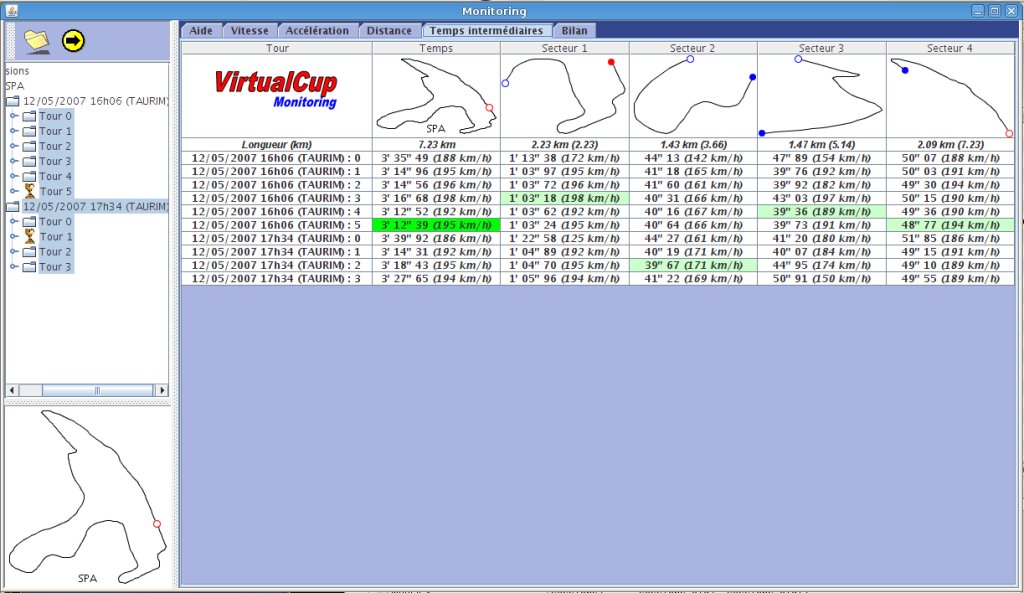1024x593 pixels.
Task: Click the yellow arrow button in toolbar
Action: (73, 40)
